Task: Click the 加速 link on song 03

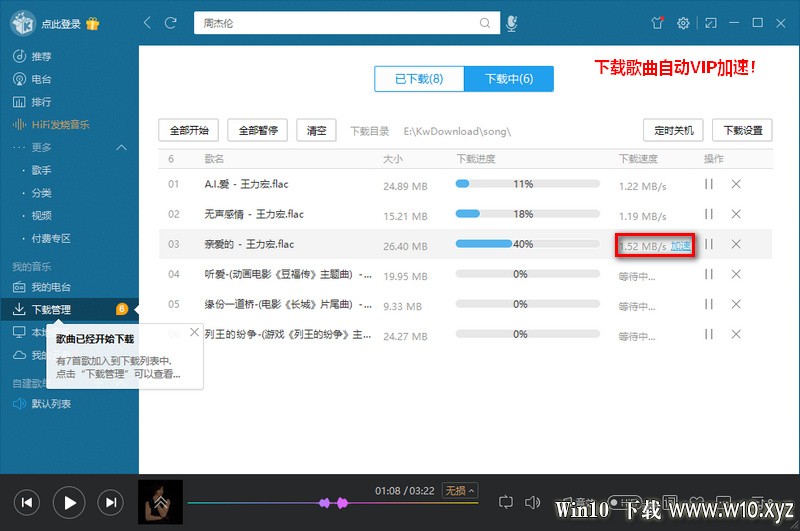Action: click(x=681, y=246)
